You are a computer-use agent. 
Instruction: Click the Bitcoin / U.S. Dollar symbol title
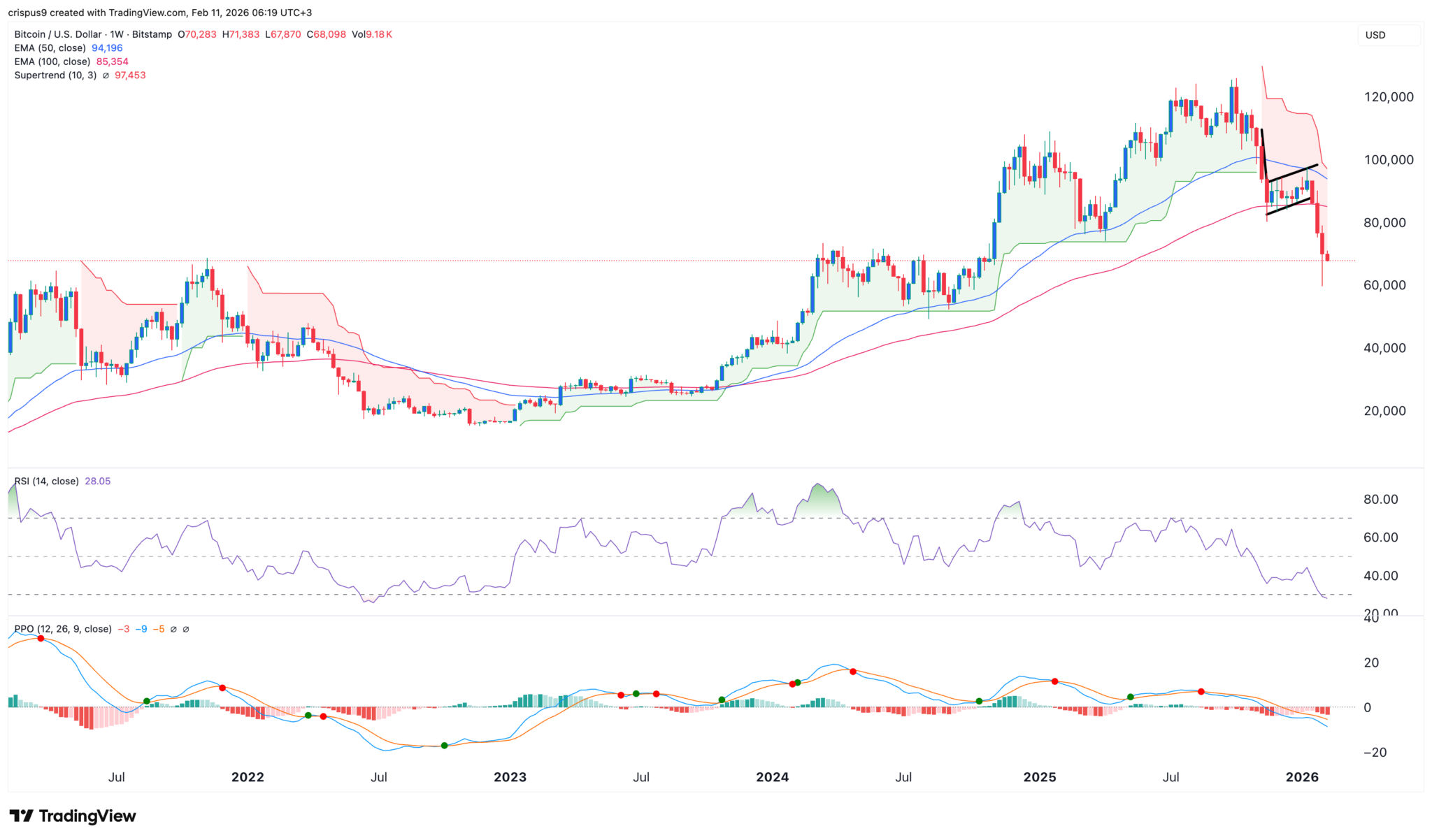59,34
